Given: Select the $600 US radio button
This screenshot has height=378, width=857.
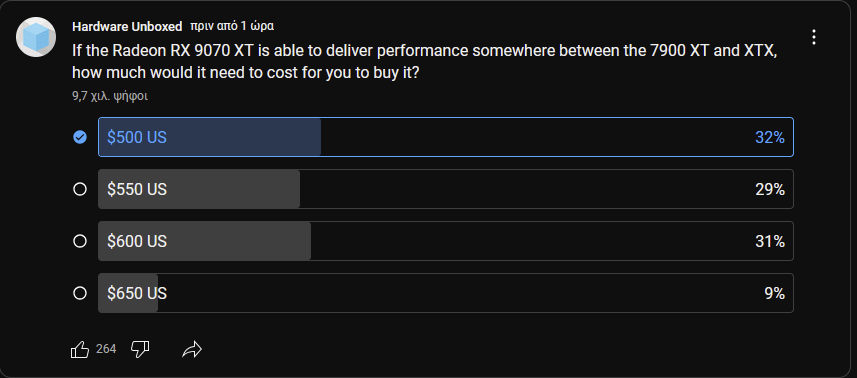Looking at the screenshot, I should (x=80, y=241).
